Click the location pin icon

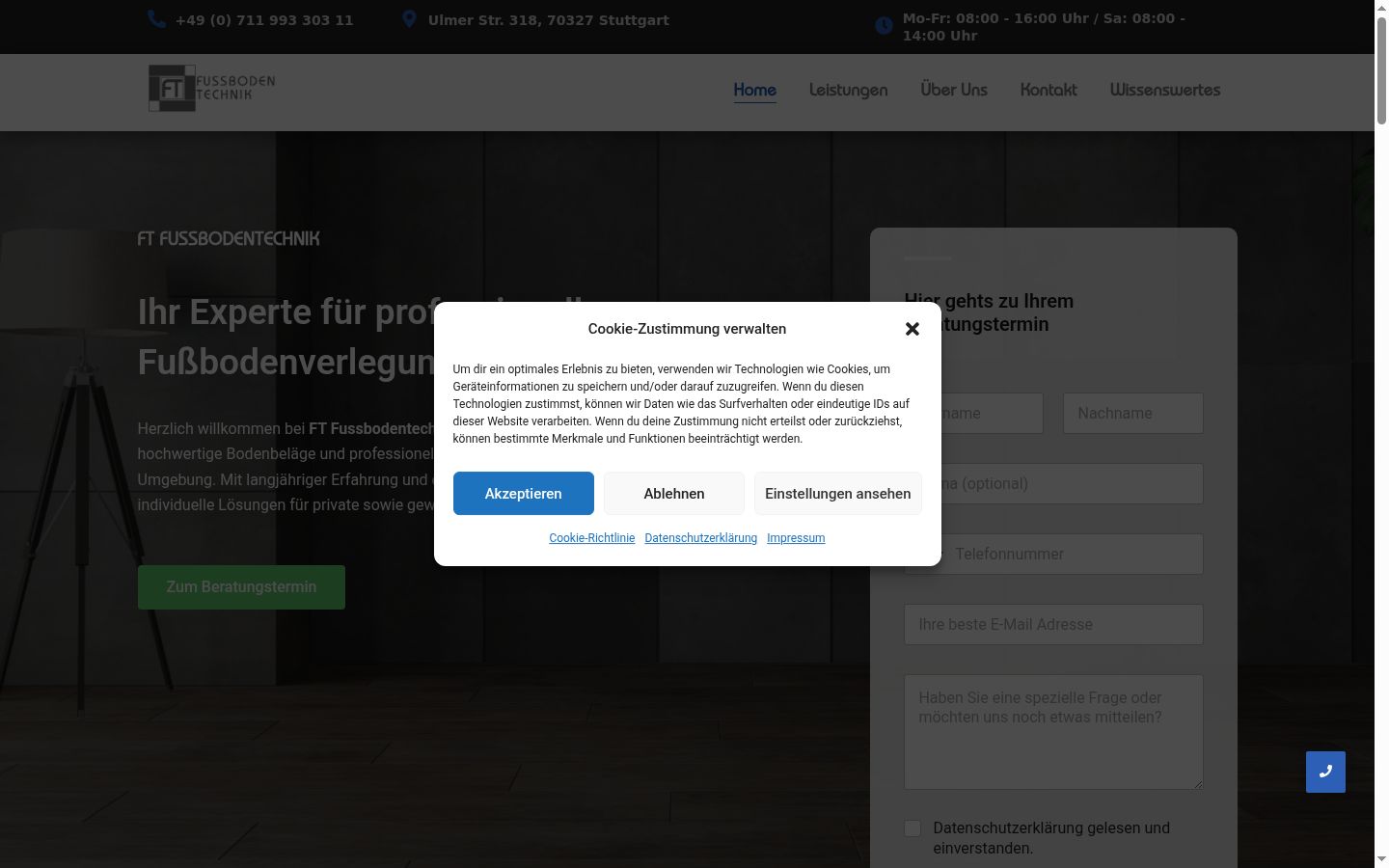(409, 19)
